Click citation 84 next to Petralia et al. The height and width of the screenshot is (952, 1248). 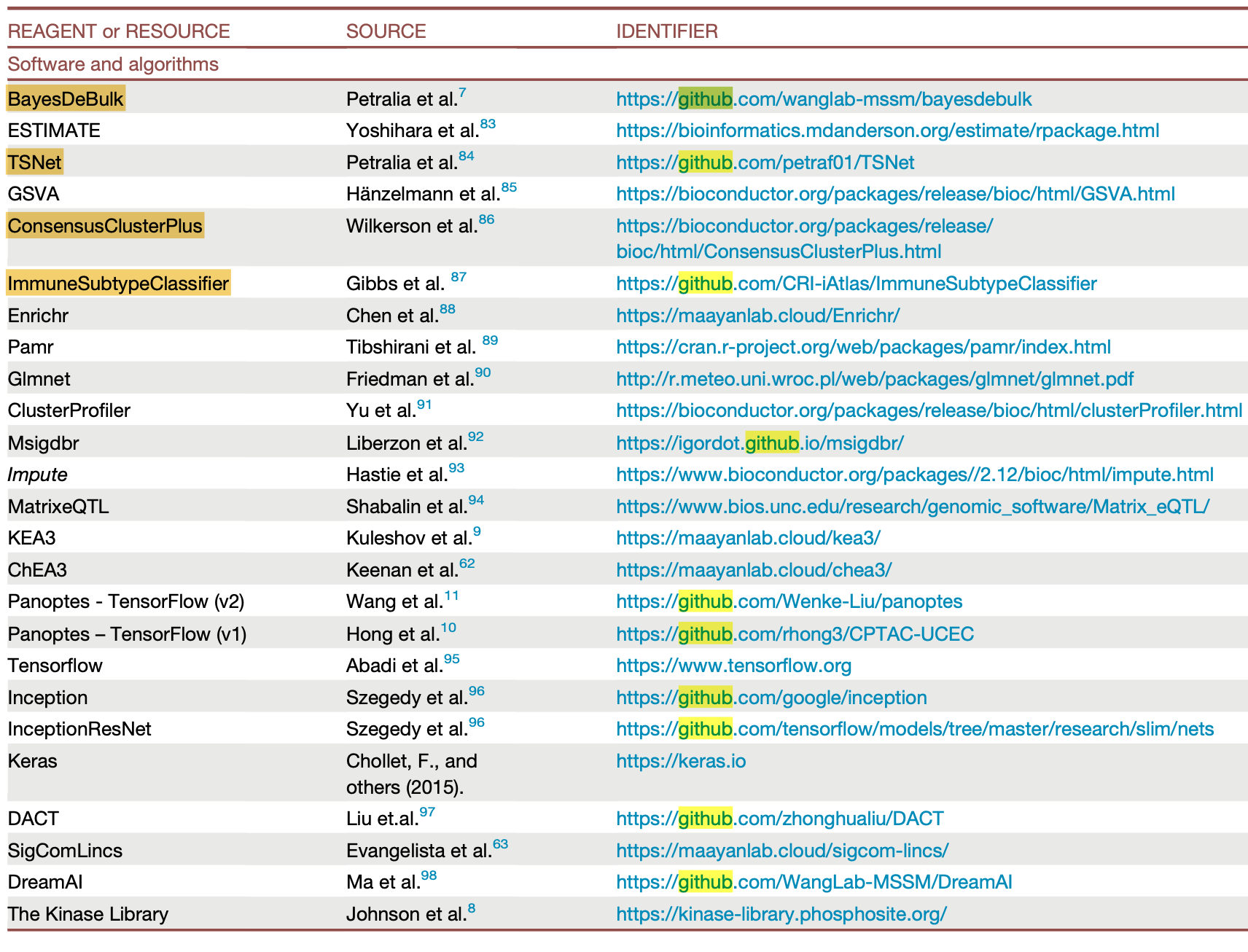pyautogui.click(x=466, y=156)
